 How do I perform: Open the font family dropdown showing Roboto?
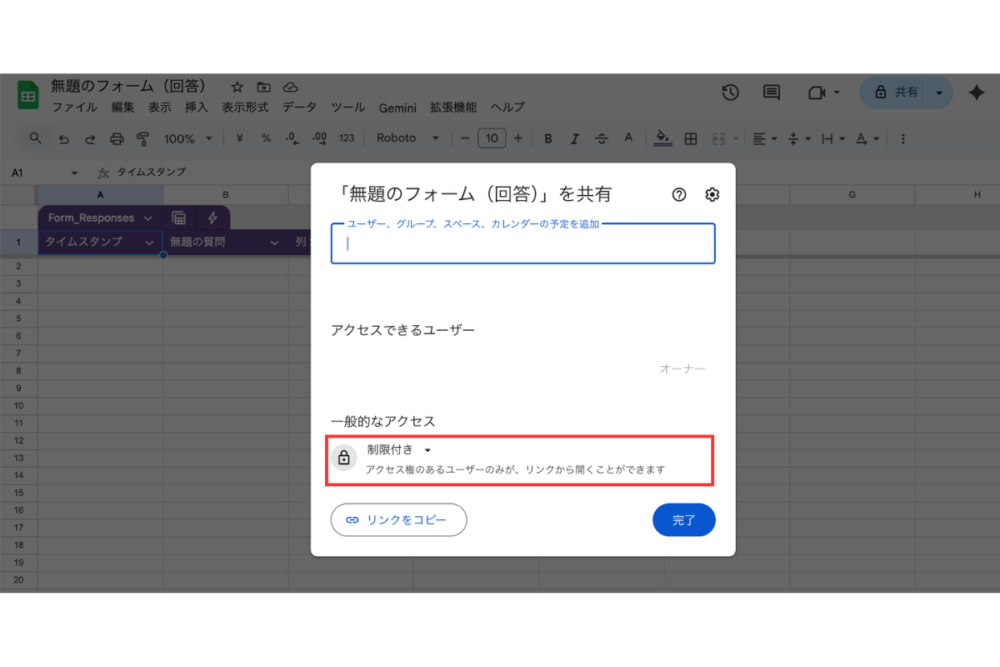[405, 138]
